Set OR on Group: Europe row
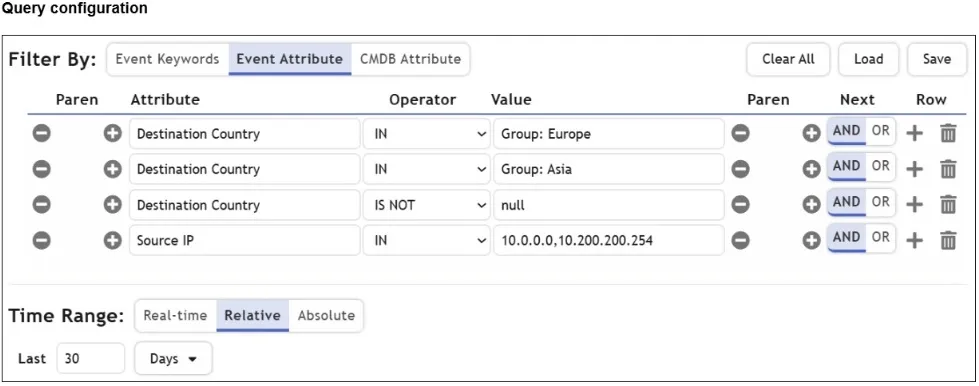The width and height of the screenshot is (979, 386). pyautogui.click(x=880, y=131)
